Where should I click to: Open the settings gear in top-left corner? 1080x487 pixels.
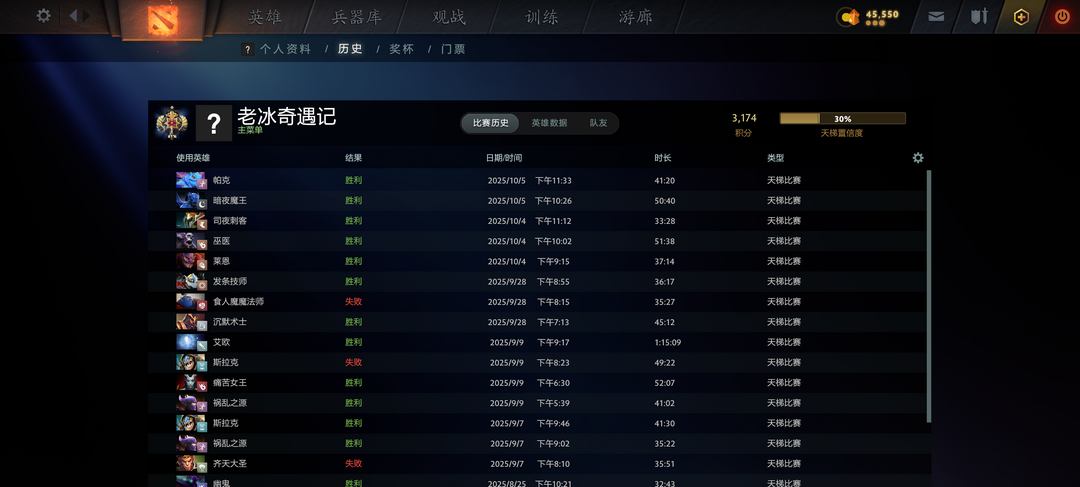pyautogui.click(x=44, y=16)
